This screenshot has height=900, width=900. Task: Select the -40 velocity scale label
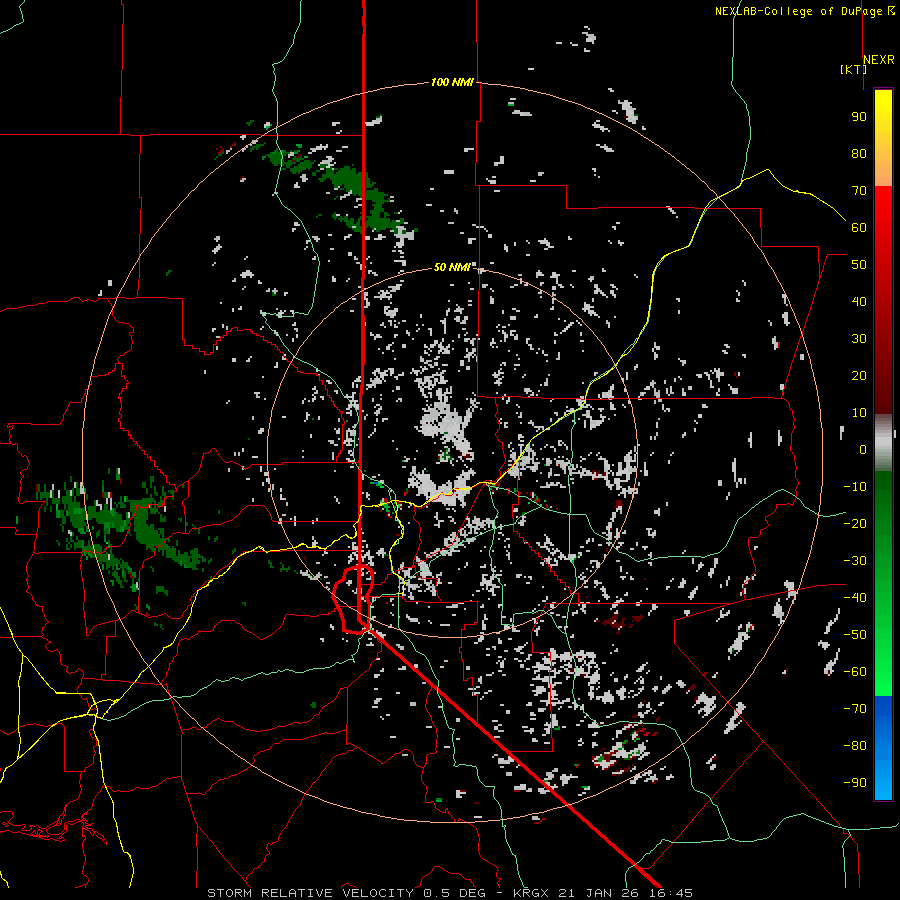(855, 598)
